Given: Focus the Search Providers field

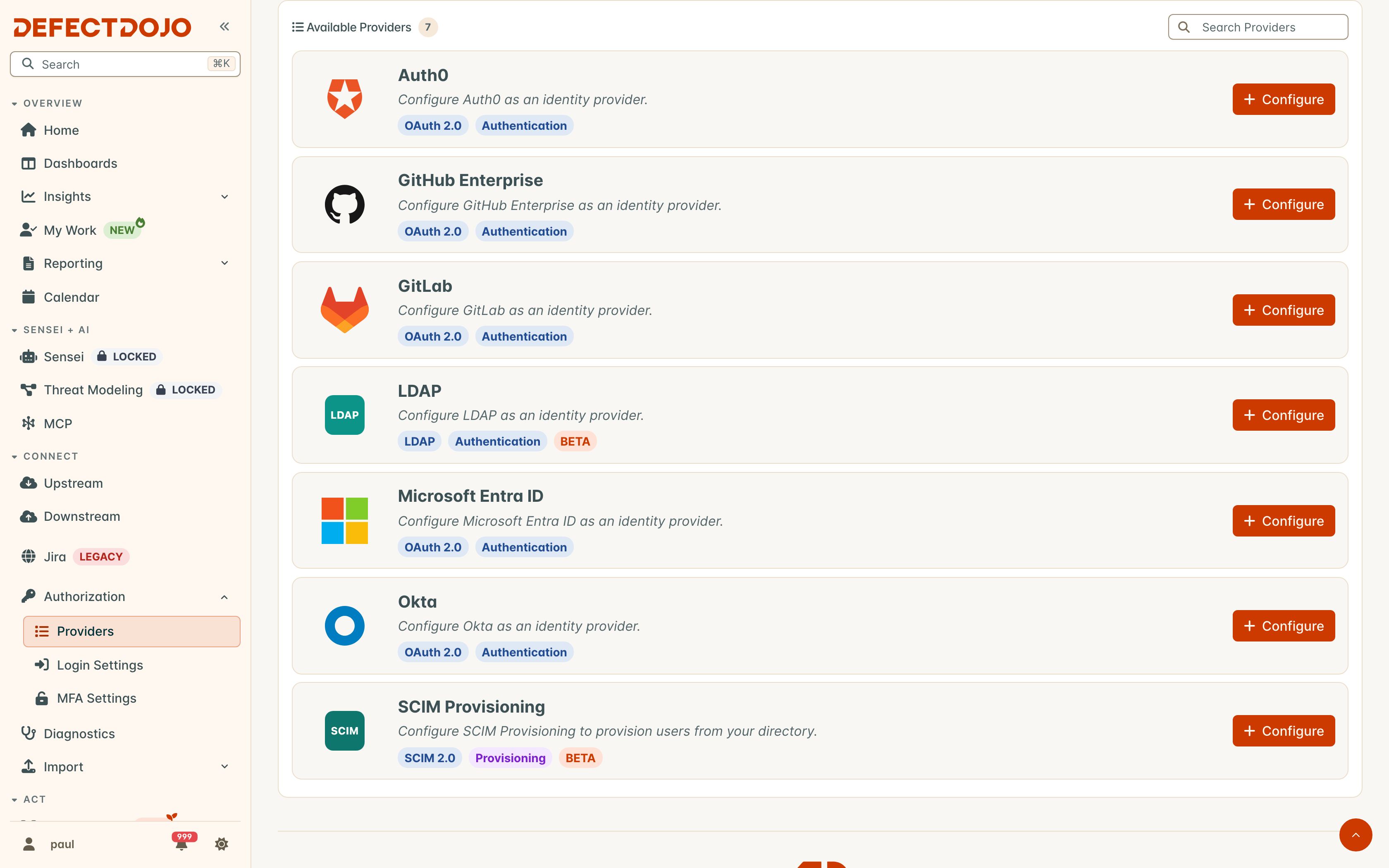Looking at the screenshot, I should tap(1258, 27).
